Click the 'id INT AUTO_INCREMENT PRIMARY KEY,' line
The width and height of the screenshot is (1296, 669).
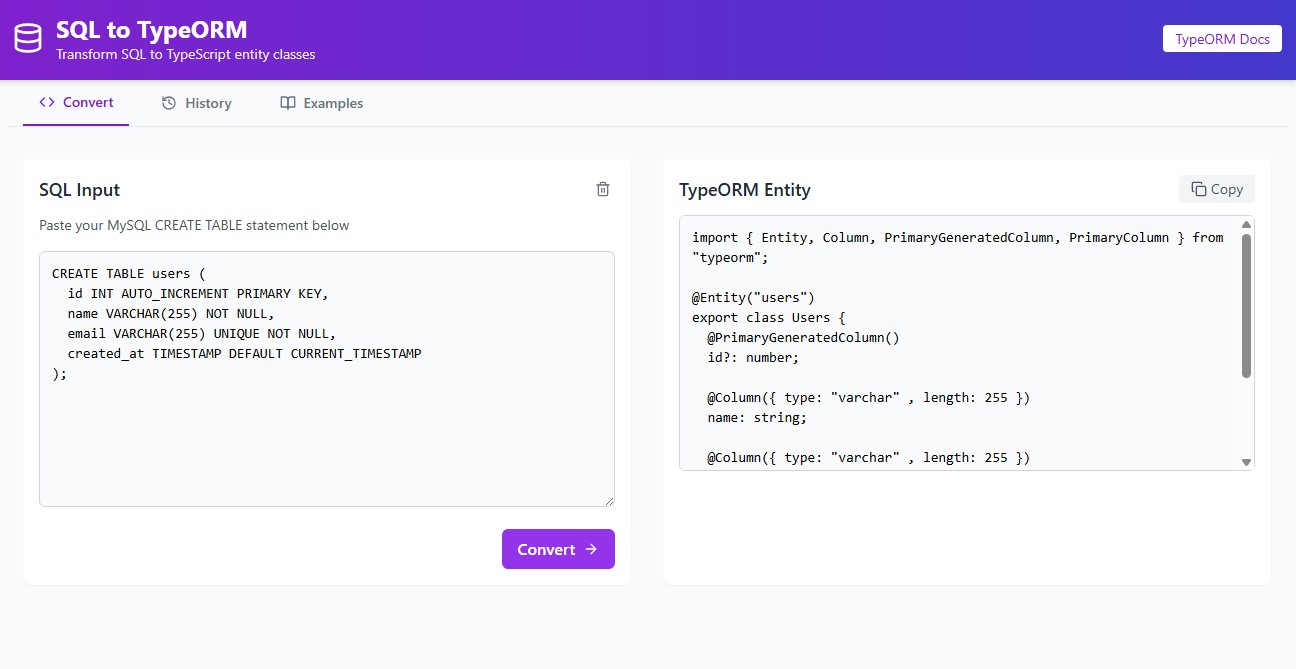(198, 293)
